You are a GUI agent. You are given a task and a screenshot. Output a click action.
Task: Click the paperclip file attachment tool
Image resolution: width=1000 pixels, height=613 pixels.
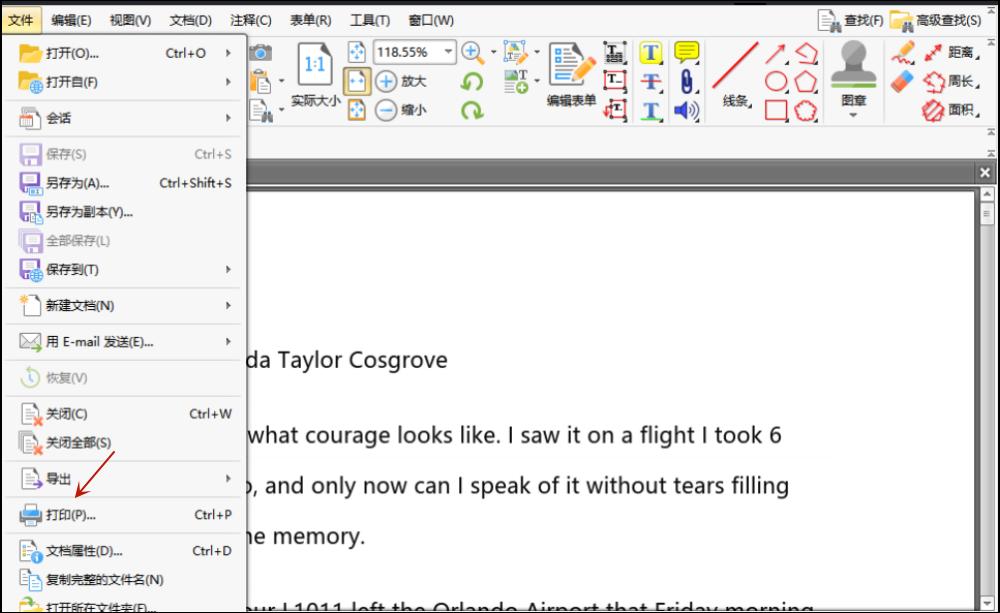(x=686, y=82)
